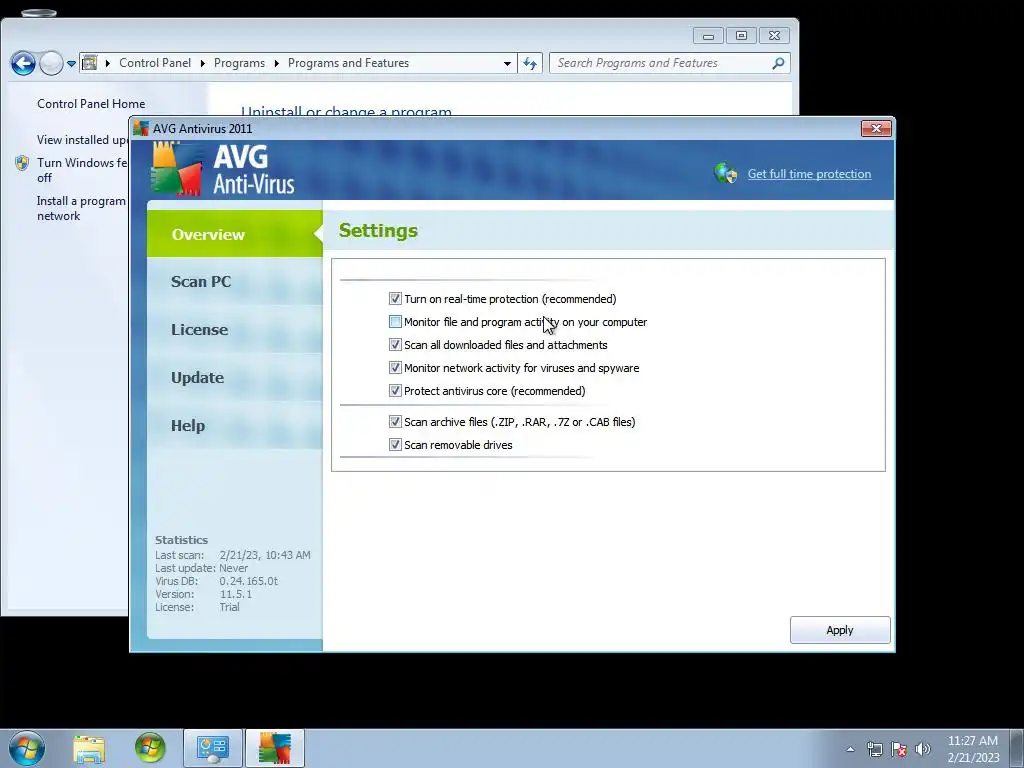Click the Last scan date 2/21/23, 10:43 AM

tap(265, 555)
